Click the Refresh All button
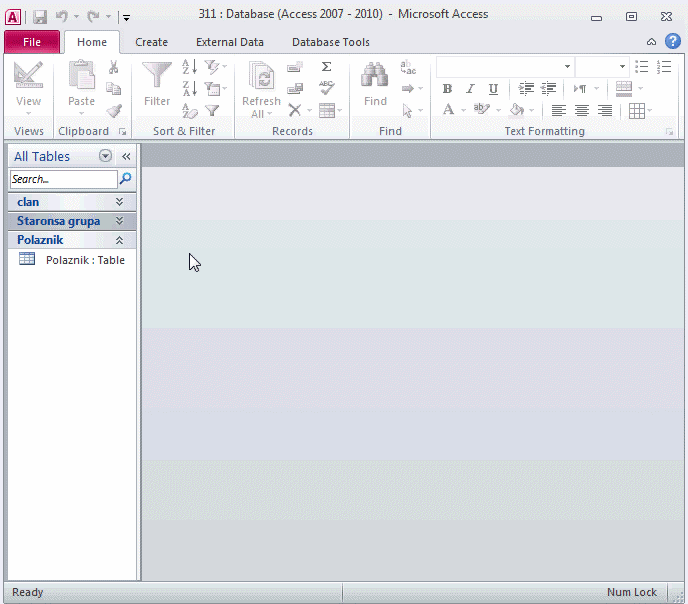This screenshot has width=688, height=604. 261,88
